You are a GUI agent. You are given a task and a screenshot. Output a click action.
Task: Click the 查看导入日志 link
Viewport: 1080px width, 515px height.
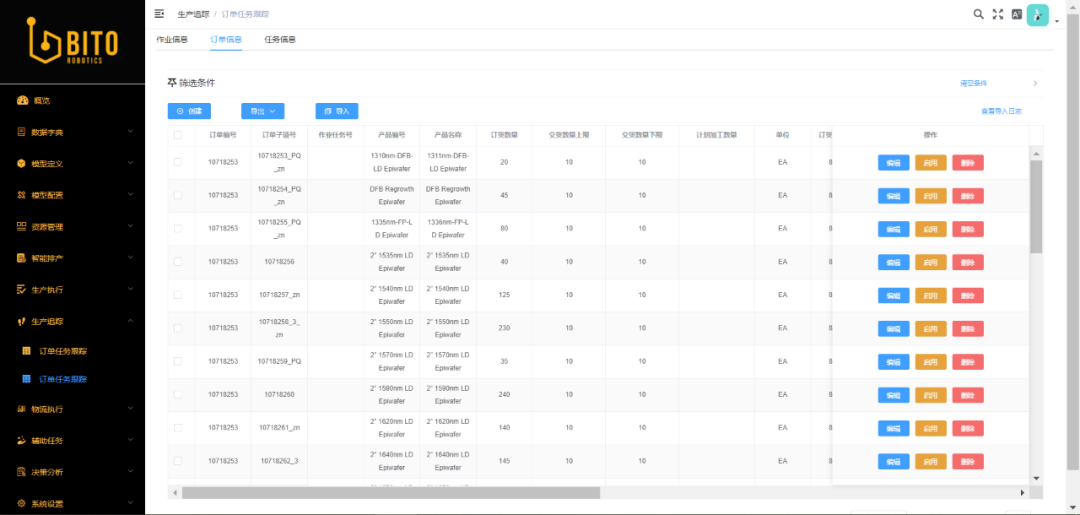[1001, 111]
